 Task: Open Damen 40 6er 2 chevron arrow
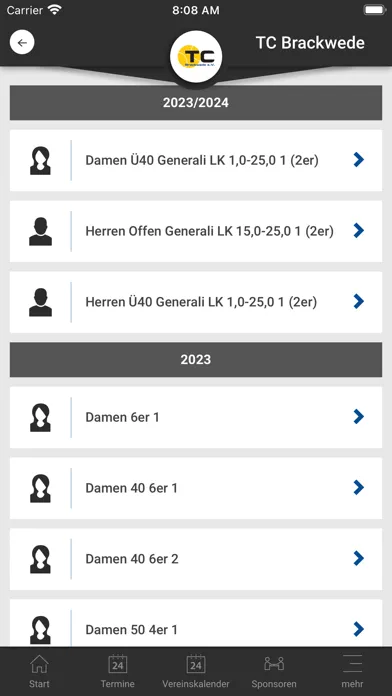(359, 558)
